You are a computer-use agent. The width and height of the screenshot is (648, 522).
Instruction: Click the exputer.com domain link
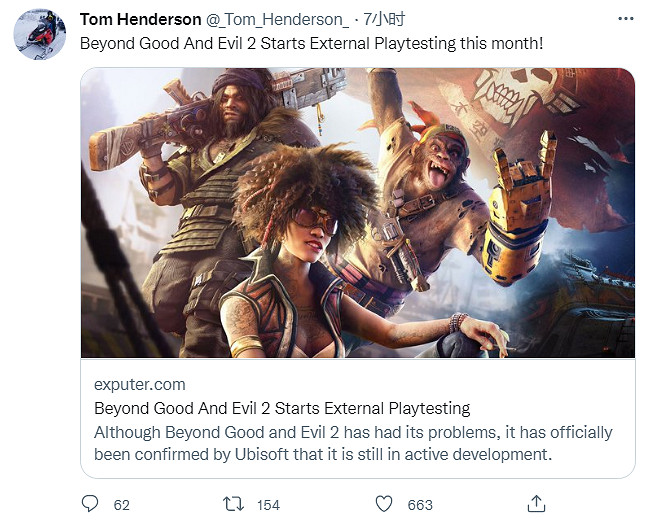pos(139,384)
